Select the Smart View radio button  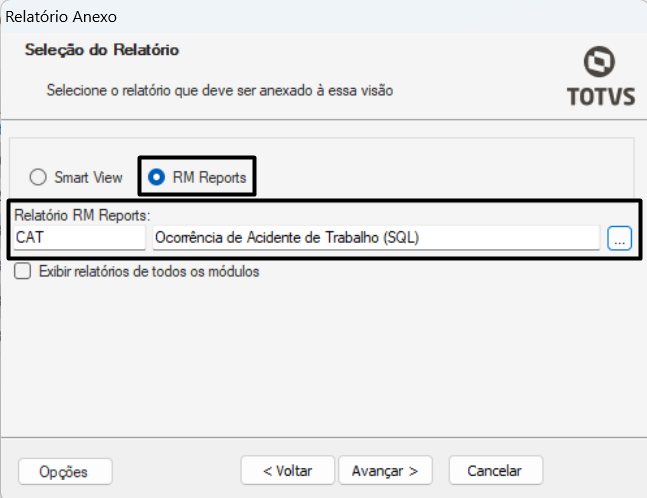pyautogui.click(x=38, y=177)
